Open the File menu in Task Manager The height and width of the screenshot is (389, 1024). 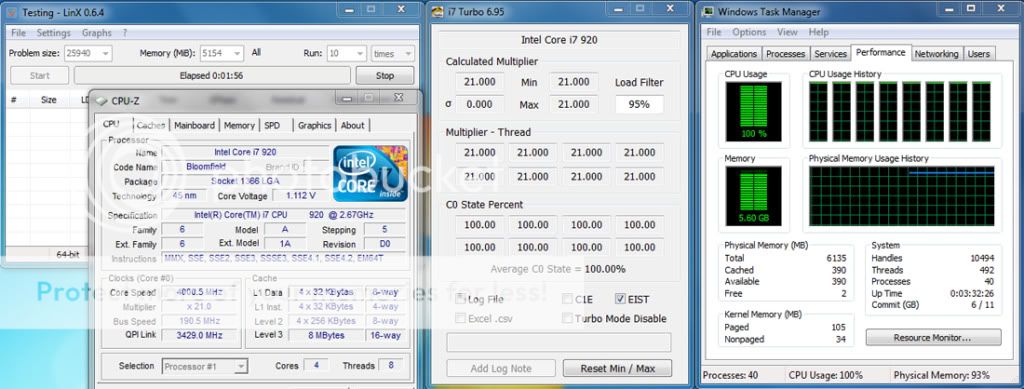pyautogui.click(x=714, y=32)
